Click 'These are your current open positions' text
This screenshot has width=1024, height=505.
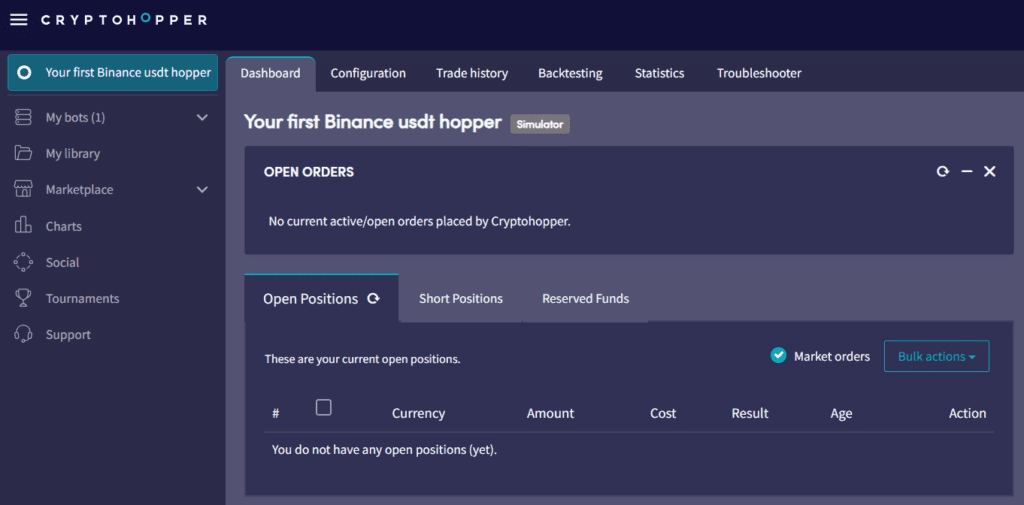tap(362, 359)
